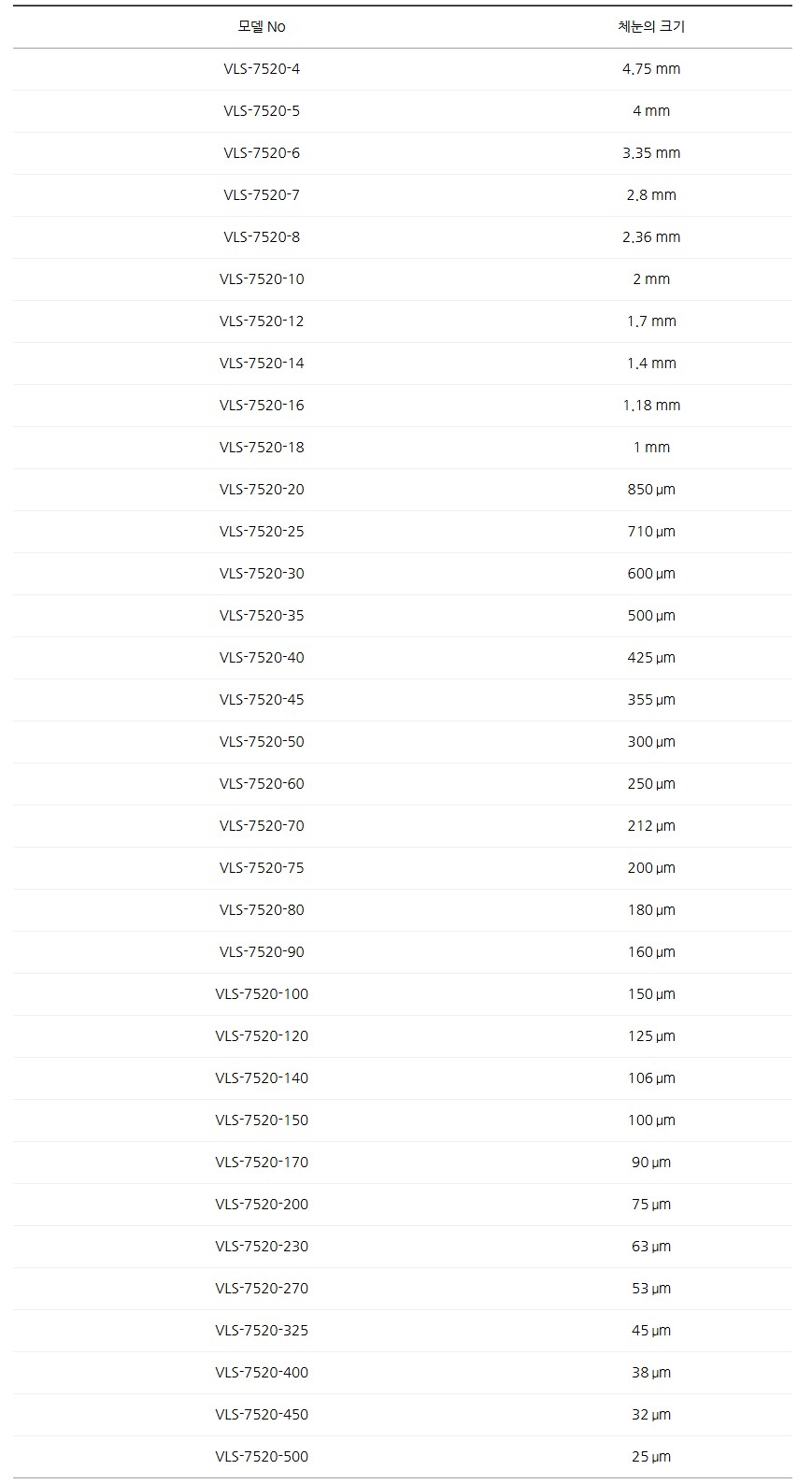The width and height of the screenshot is (812, 1484).
Task: Click the 3.35 mm mesh size value
Action: tap(651, 153)
